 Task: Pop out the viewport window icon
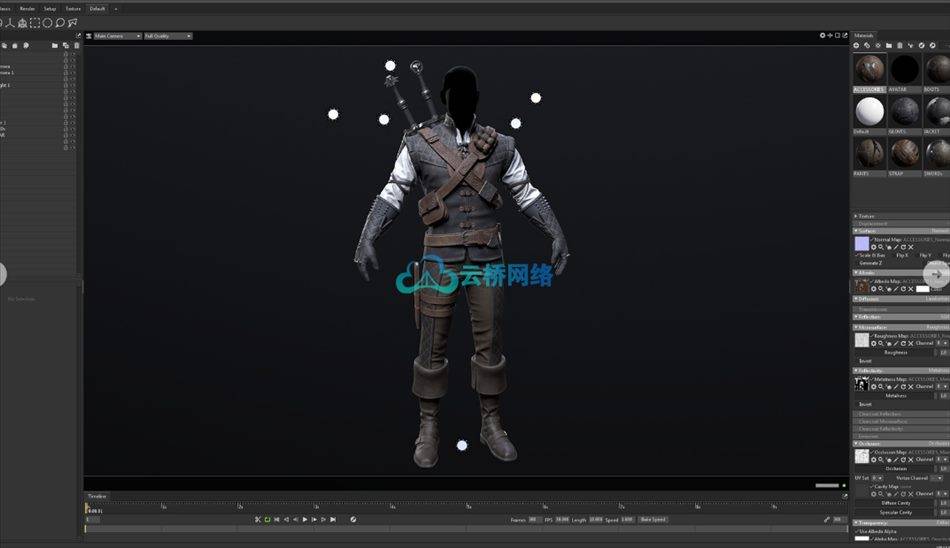(845, 36)
